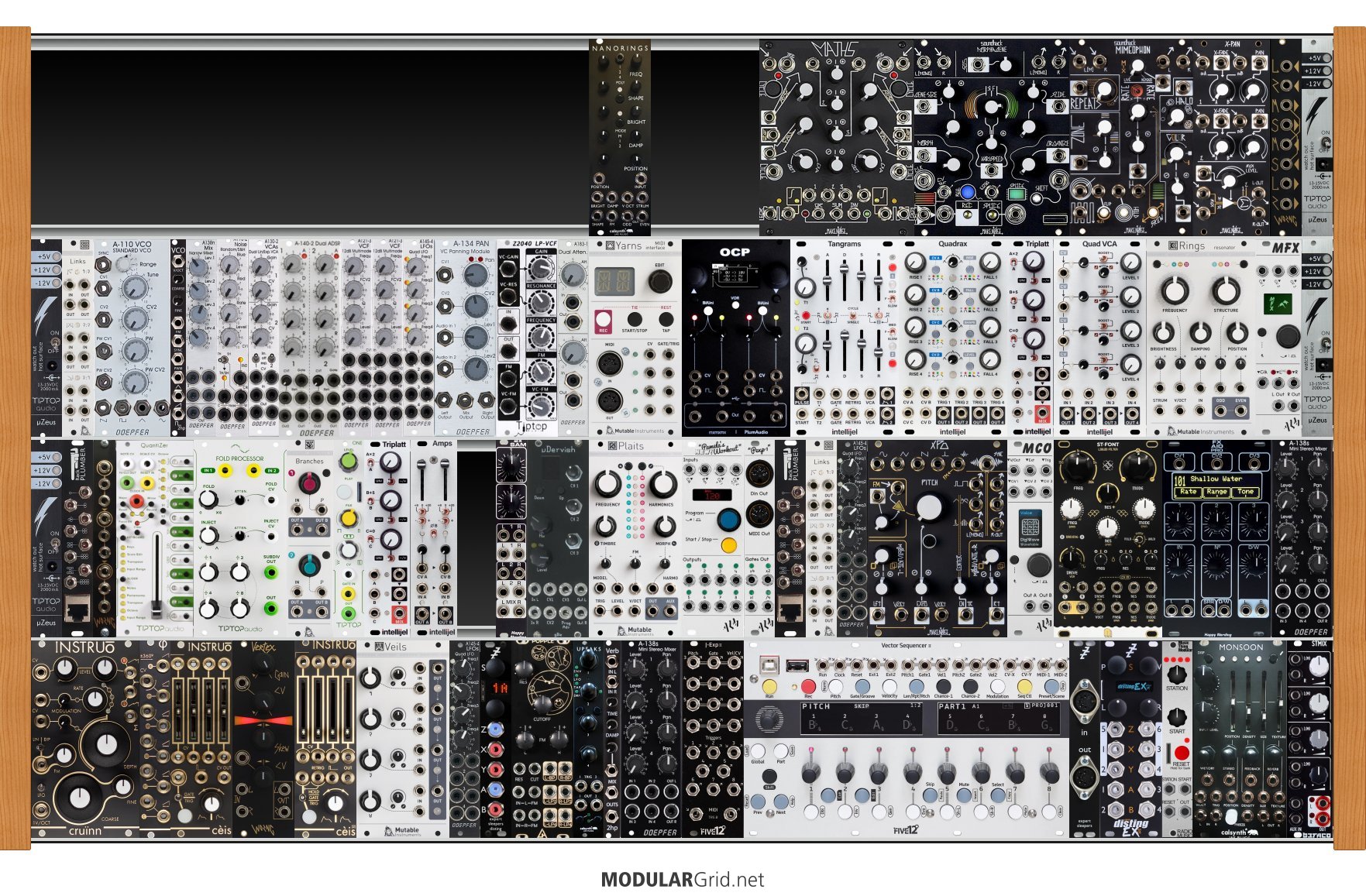This screenshot has width=1366, height=896.
Task: Click the QuantiZer vertical slider
Action: (x=157, y=574)
